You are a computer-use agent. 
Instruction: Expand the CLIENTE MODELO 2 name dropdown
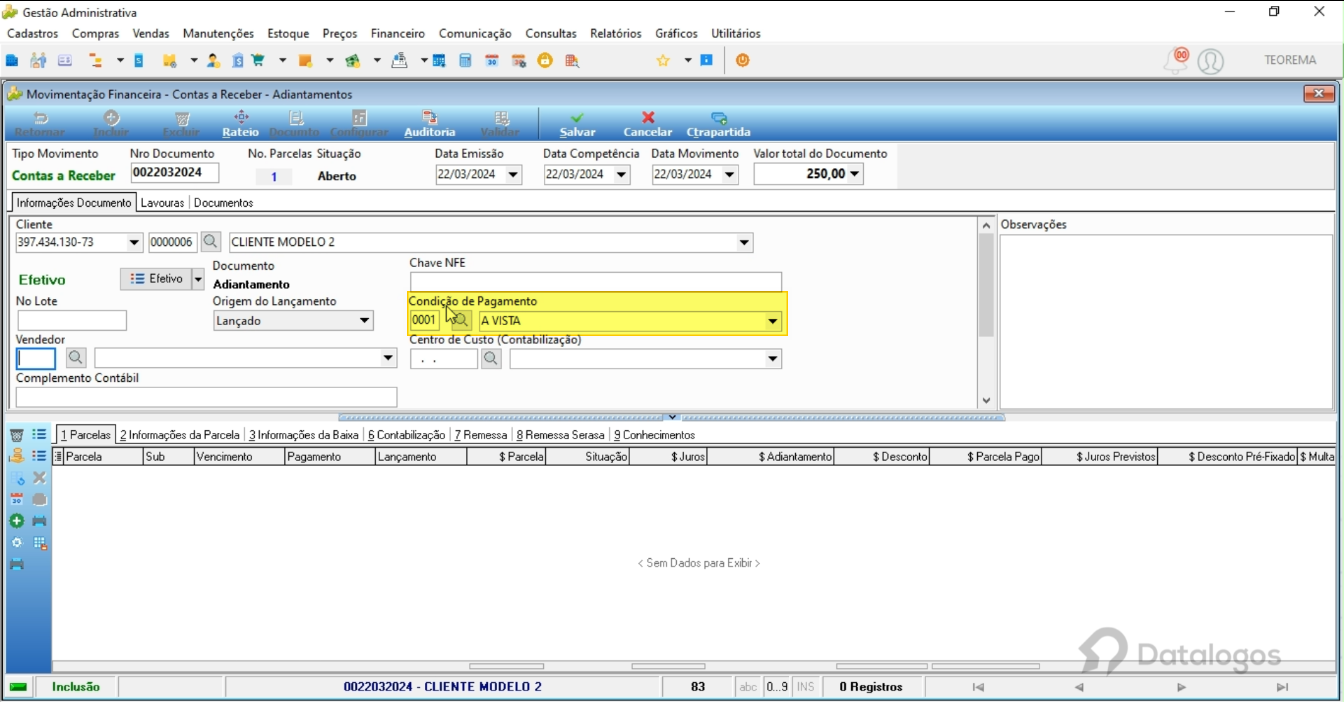click(744, 242)
